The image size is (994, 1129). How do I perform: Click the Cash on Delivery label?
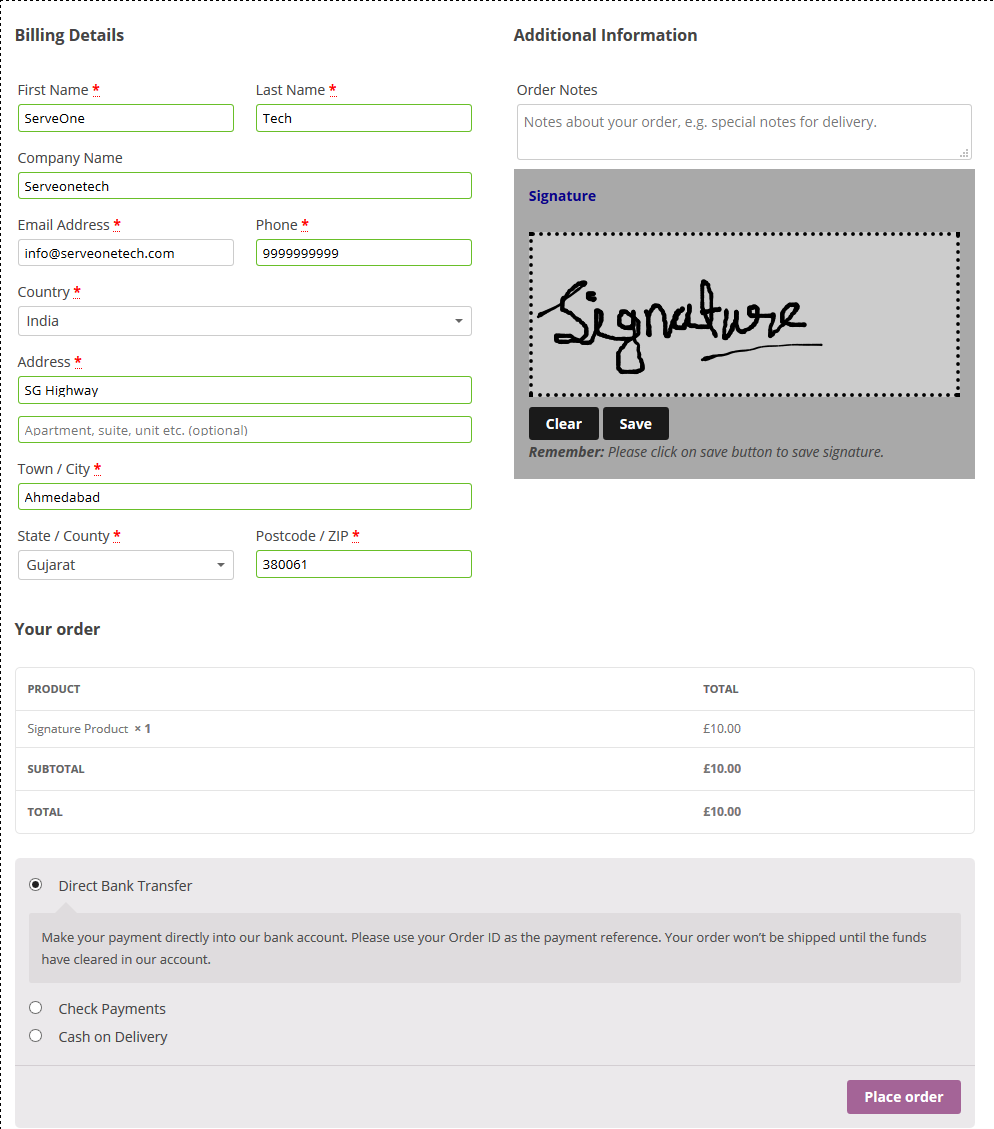(113, 1037)
